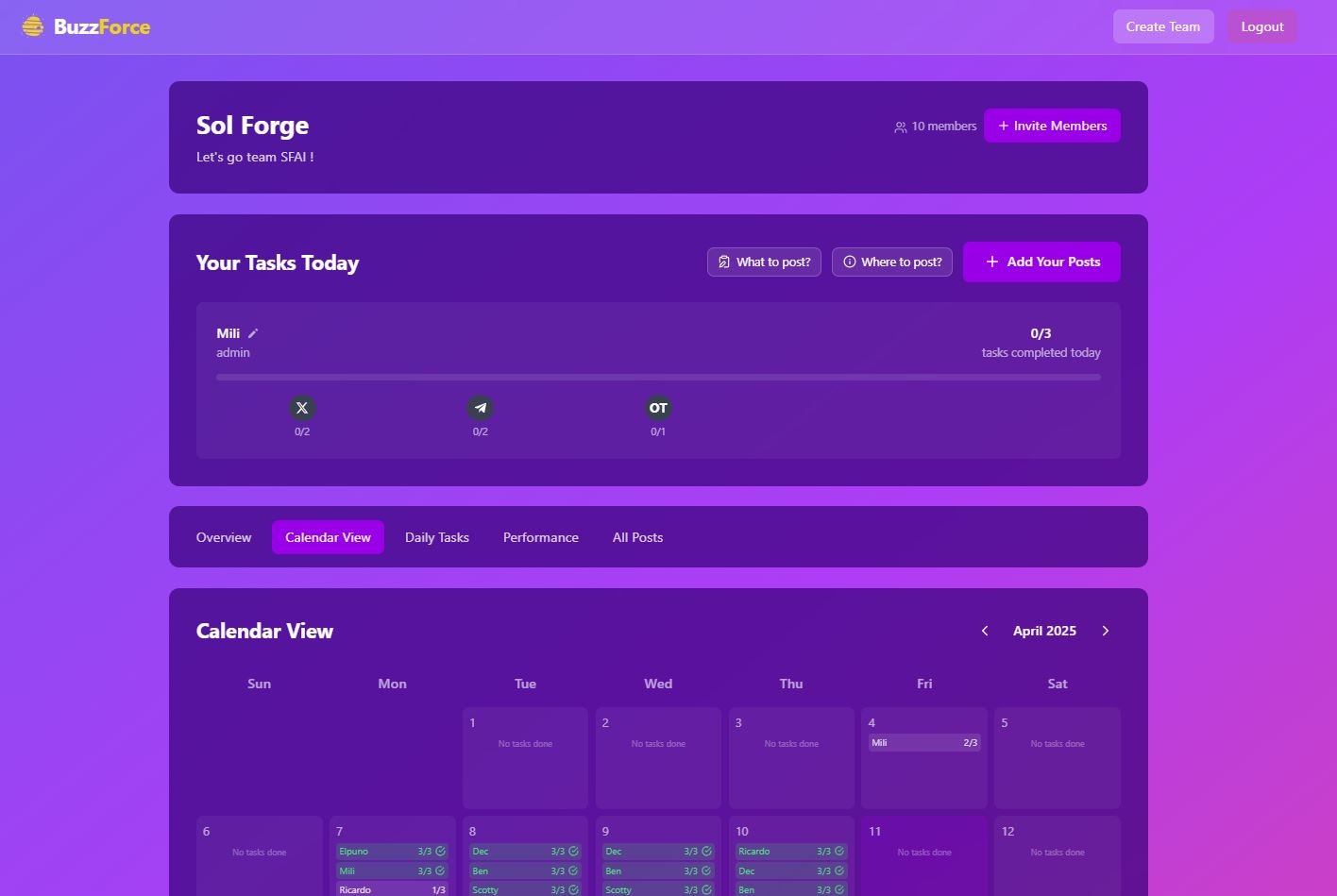
Task: Click the info icon in Where to post
Action: click(850, 262)
